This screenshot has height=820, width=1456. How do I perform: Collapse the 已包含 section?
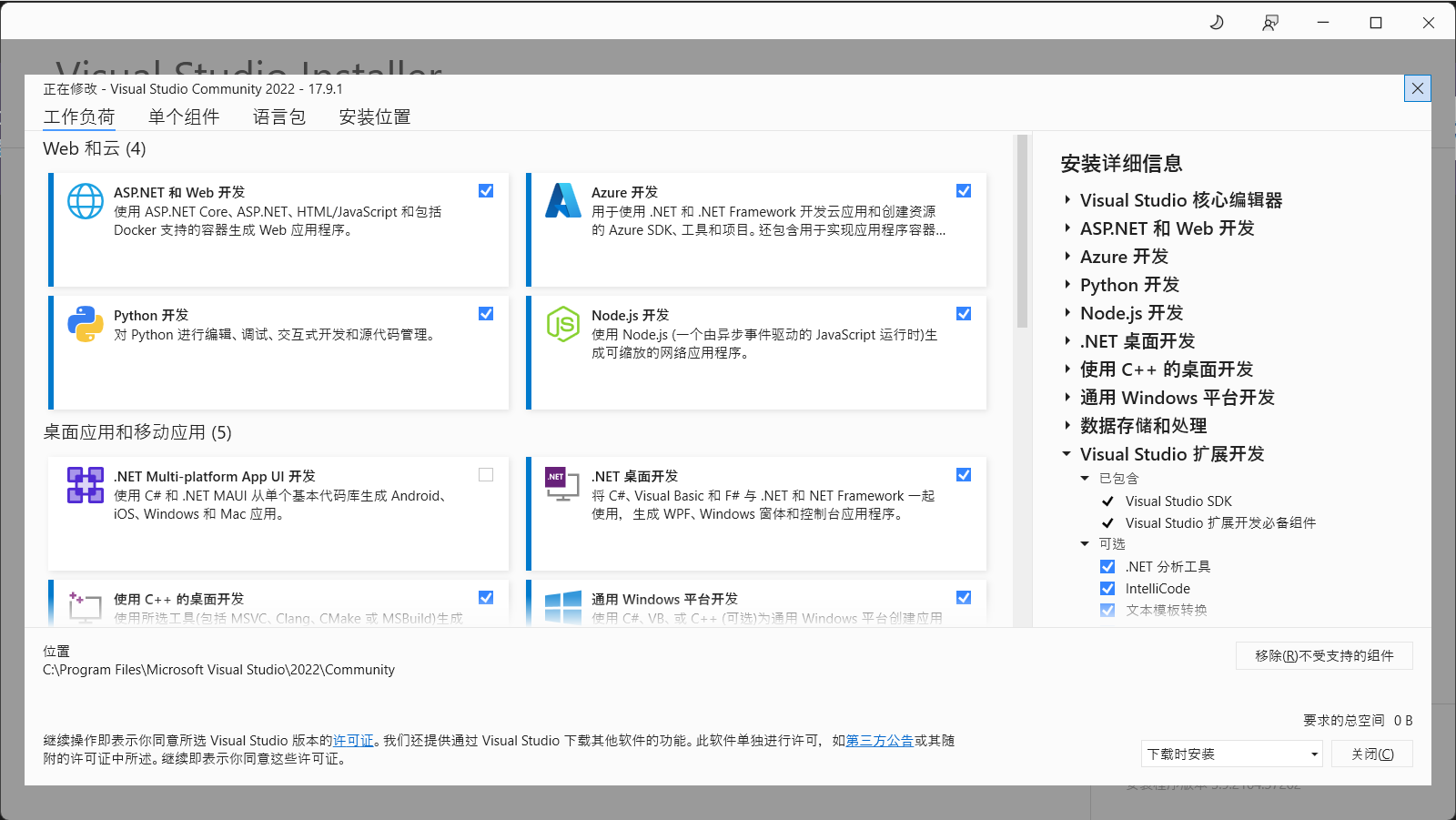tap(1085, 479)
